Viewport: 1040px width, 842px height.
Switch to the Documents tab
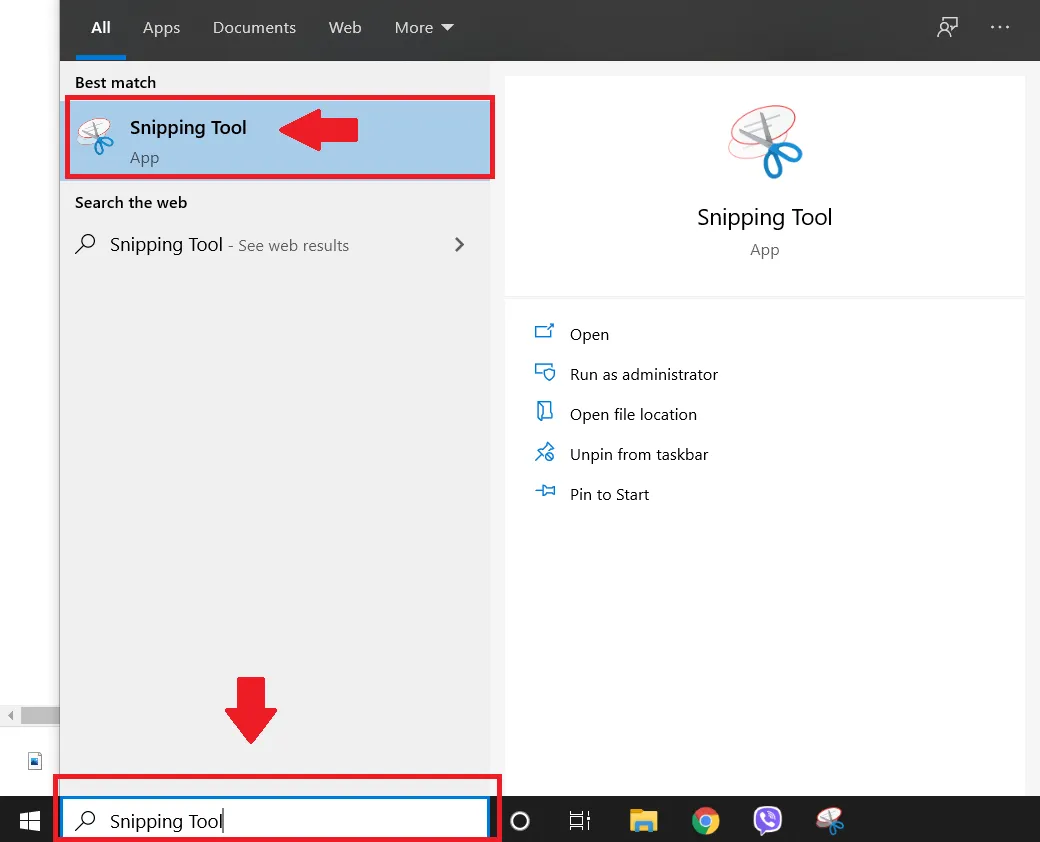[254, 27]
